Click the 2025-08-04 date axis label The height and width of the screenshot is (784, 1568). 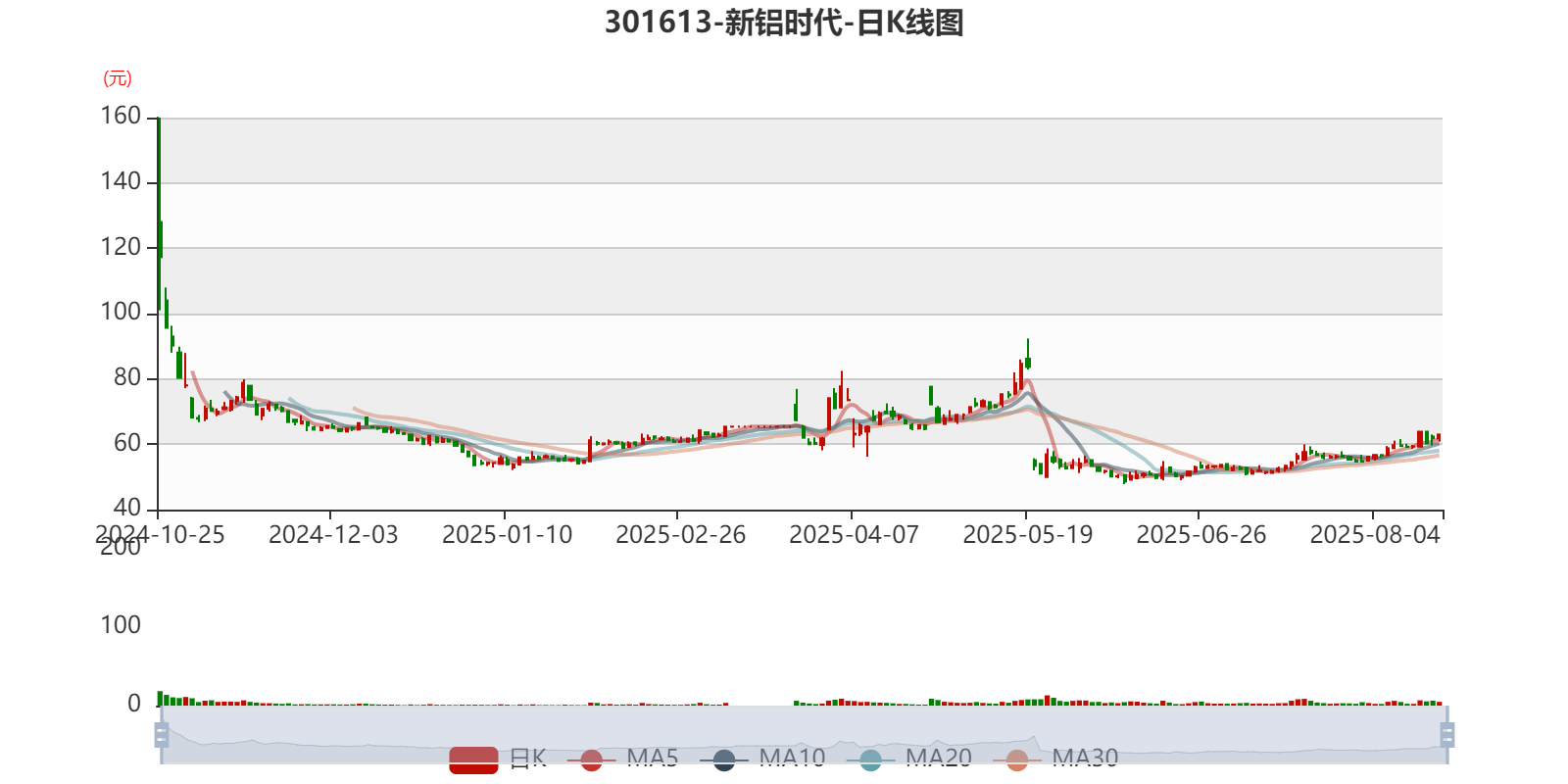pyautogui.click(x=1375, y=535)
